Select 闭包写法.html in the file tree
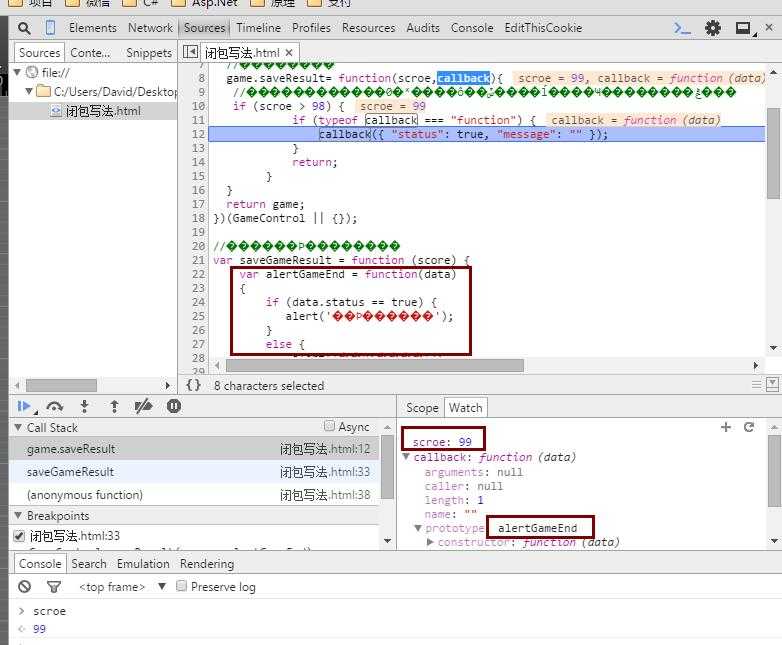This screenshot has height=645, width=782. click(93, 111)
